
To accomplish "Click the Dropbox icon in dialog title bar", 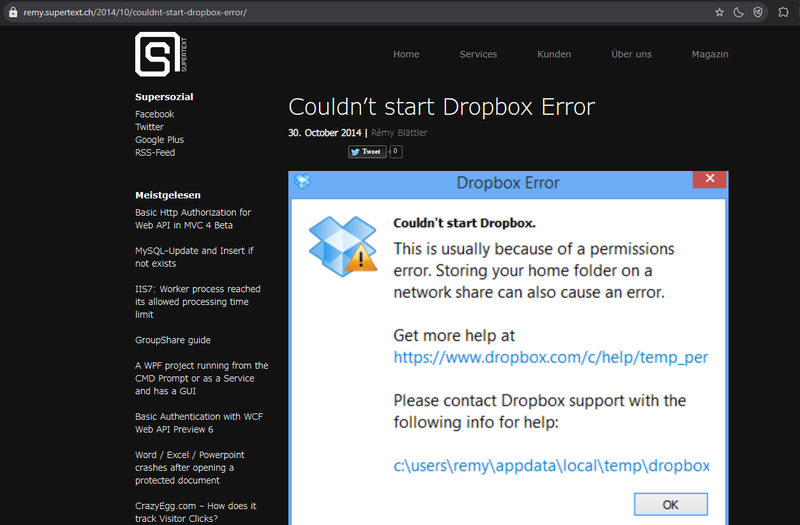I will pos(302,181).
